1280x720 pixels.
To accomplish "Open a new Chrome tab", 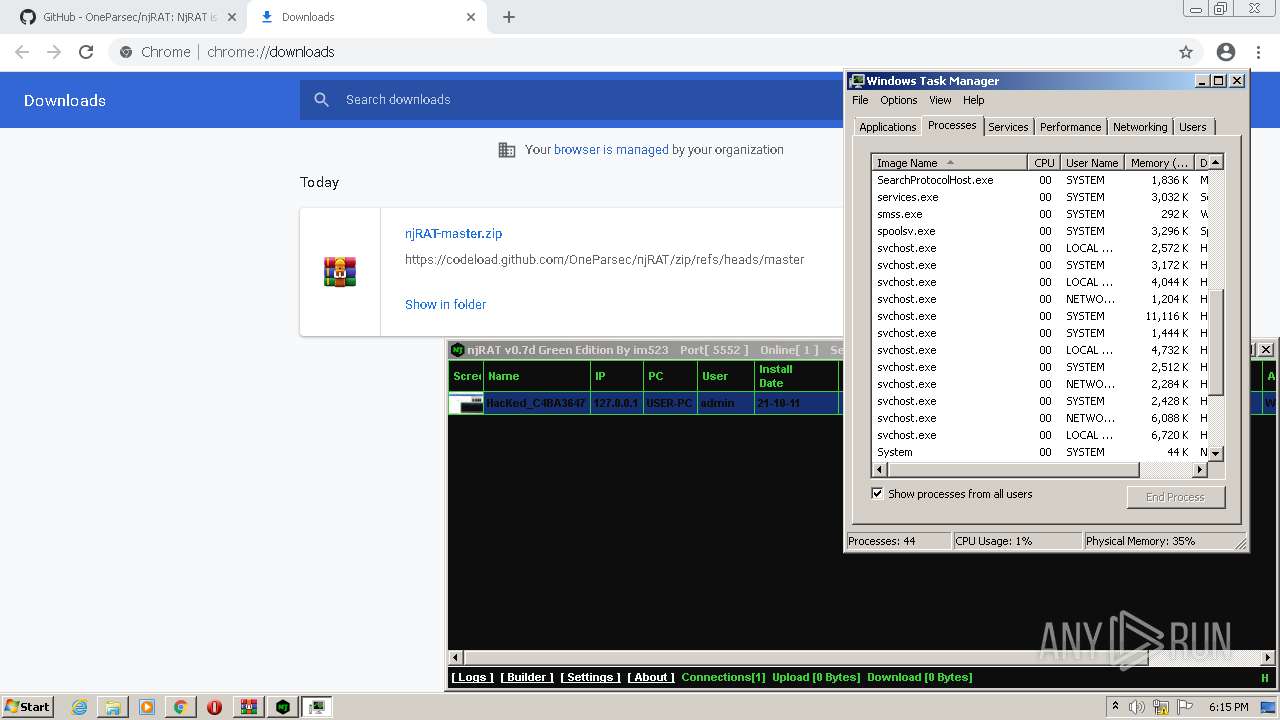I will 508,17.
